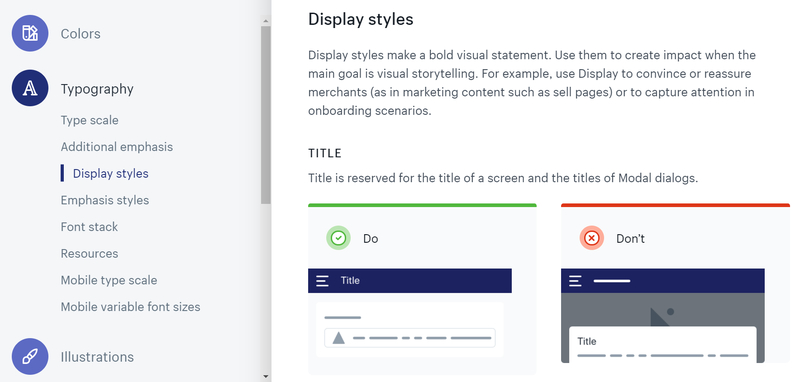Open Mobile type scale link
This screenshot has width=800, height=382.
pos(109,280)
